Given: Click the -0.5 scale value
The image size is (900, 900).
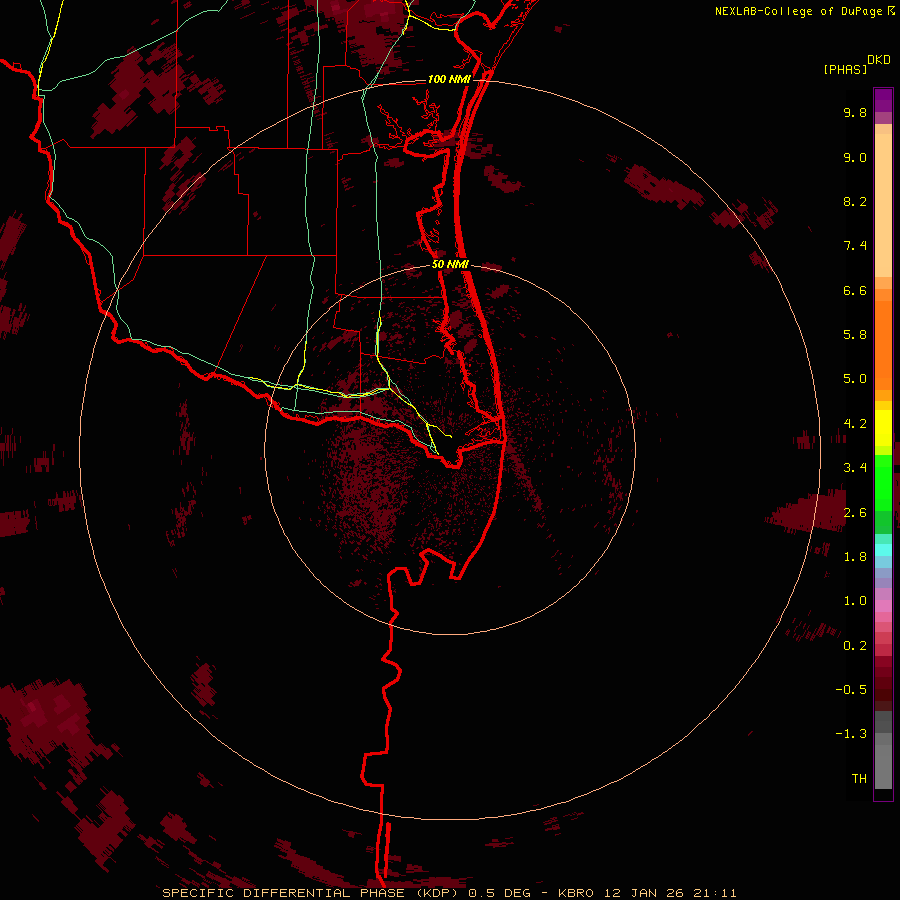Looking at the screenshot, I should point(851,690).
